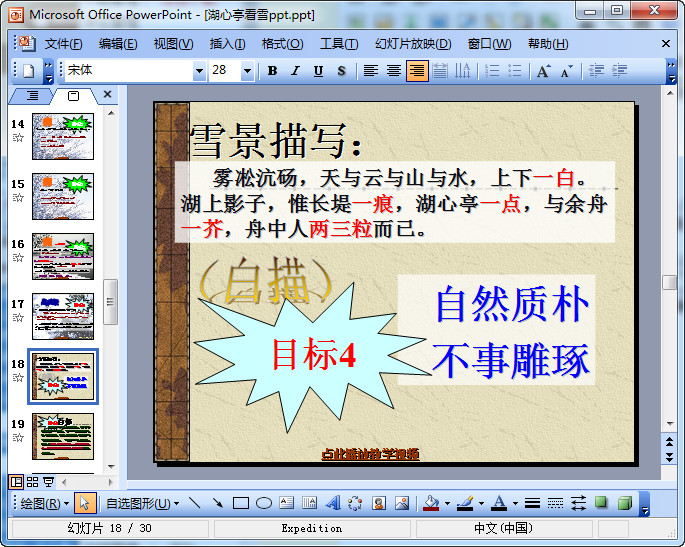The width and height of the screenshot is (685, 547).
Task: Click Increase Font Size icon
Action: [543, 71]
